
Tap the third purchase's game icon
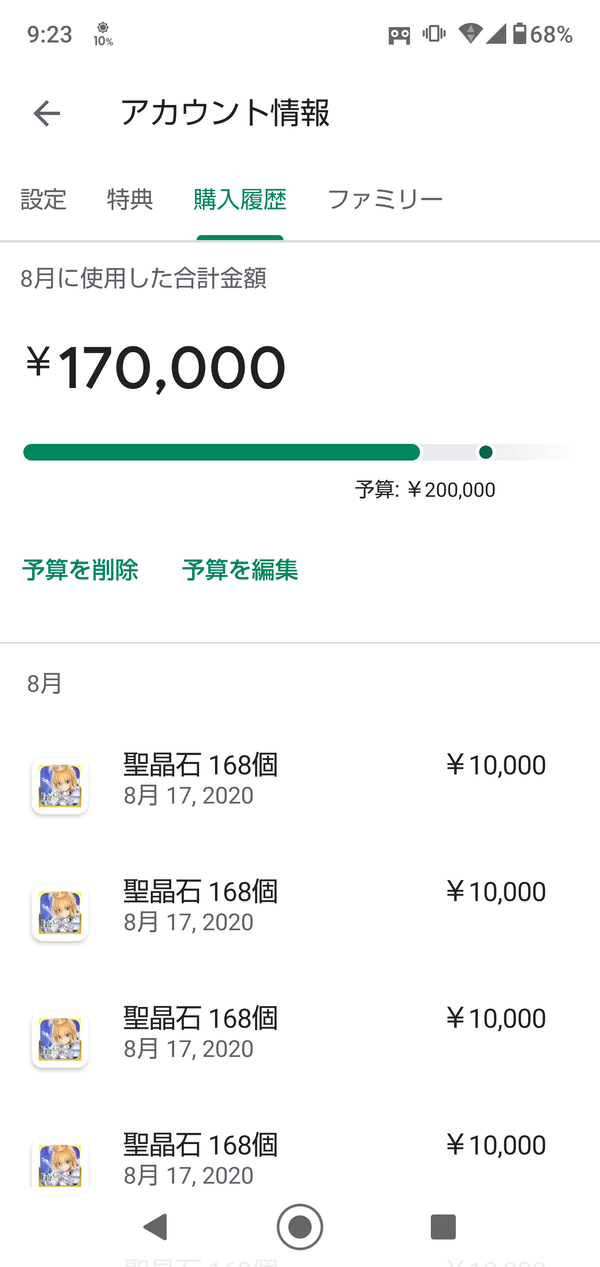click(59, 1039)
